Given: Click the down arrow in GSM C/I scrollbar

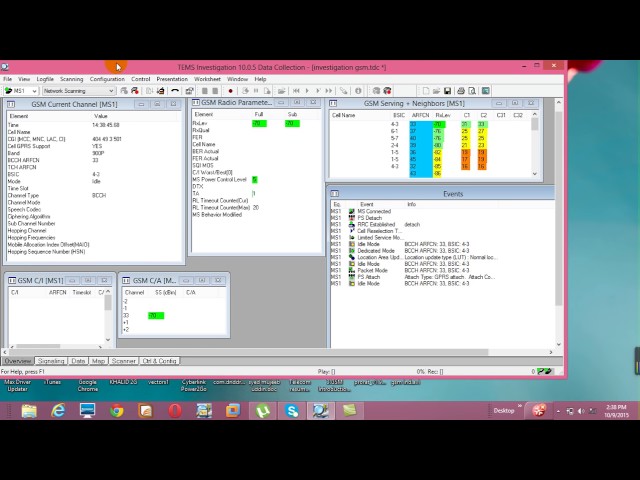Looking at the screenshot, I should [108, 340].
